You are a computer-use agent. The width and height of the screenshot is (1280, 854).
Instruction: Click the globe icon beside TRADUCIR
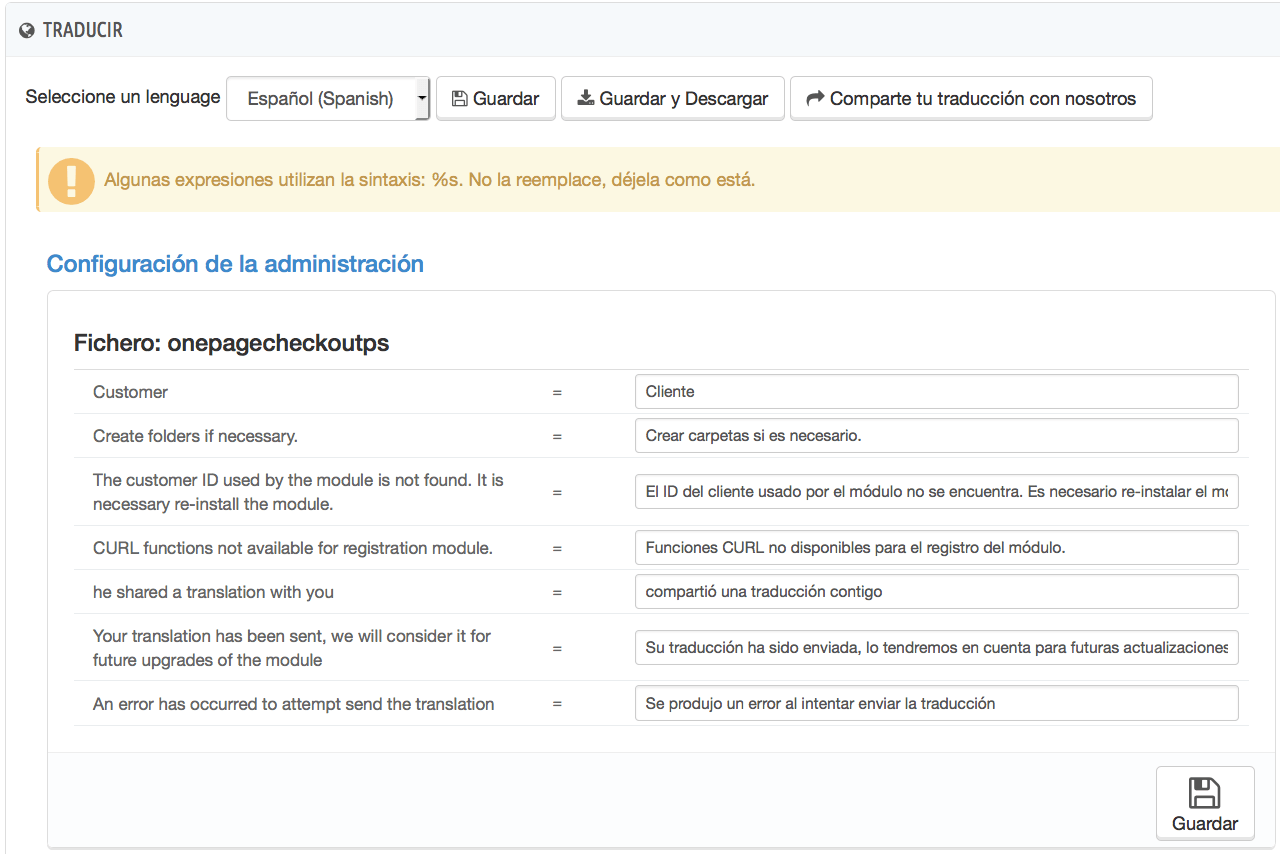[x=27, y=30]
